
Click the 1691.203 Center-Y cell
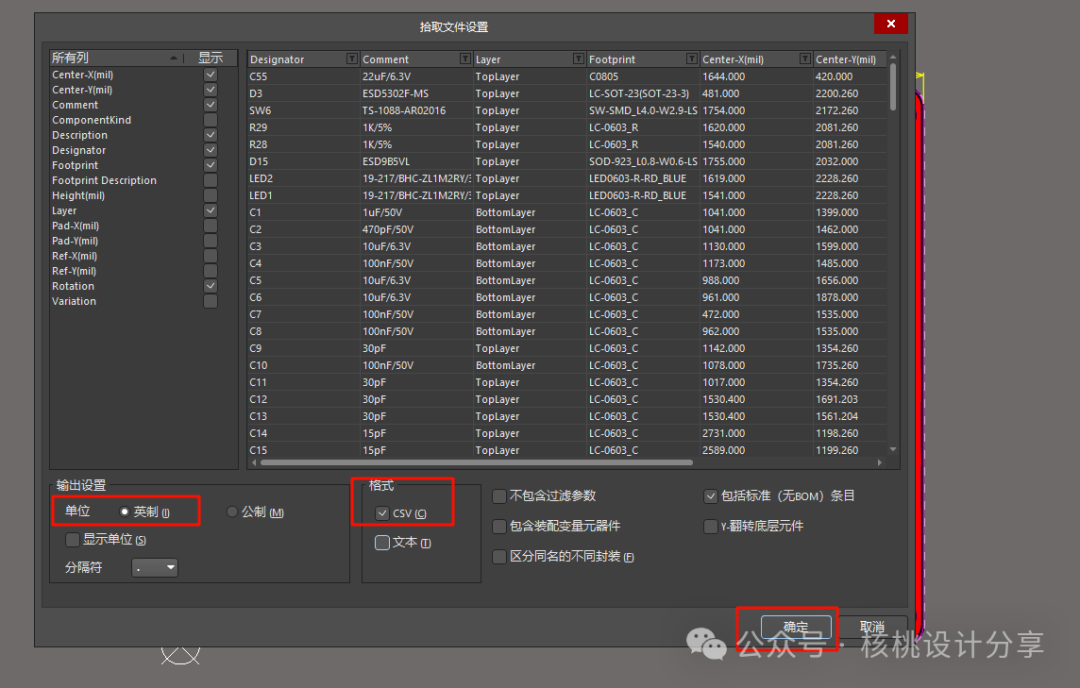pos(850,399)
